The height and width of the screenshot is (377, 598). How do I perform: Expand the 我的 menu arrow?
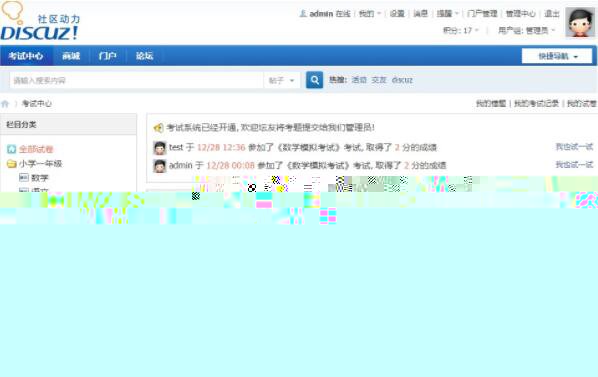pyautogui.click(x=379, y=14)
